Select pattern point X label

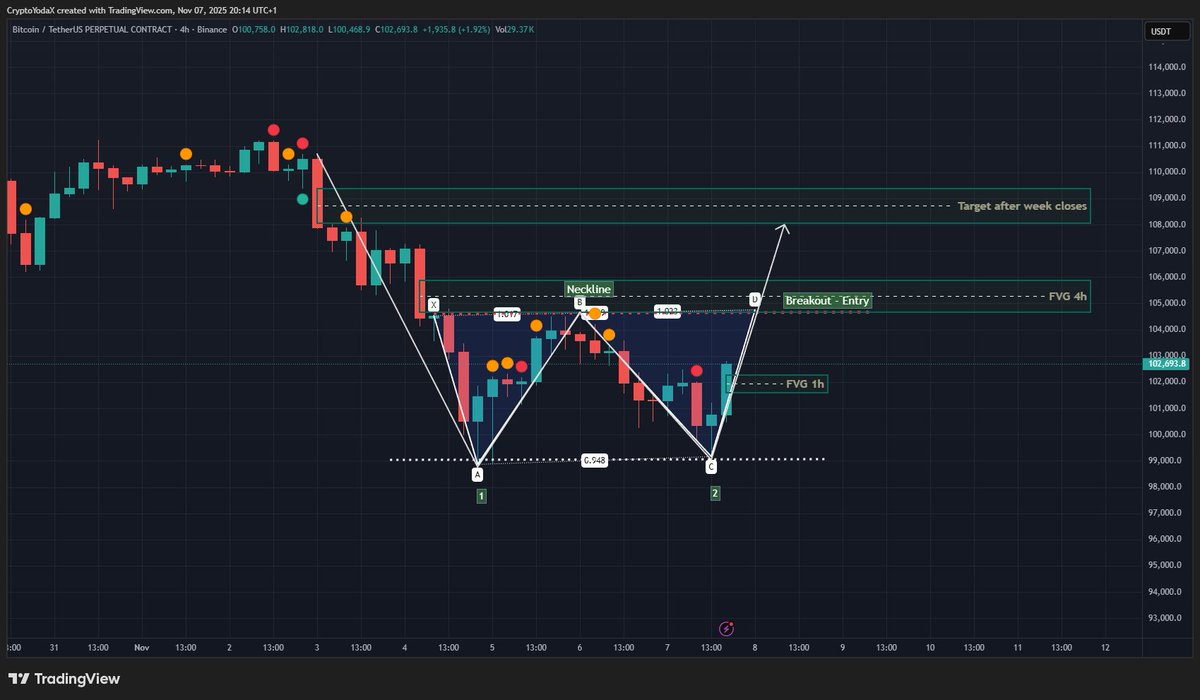click(x=433, y=303)
